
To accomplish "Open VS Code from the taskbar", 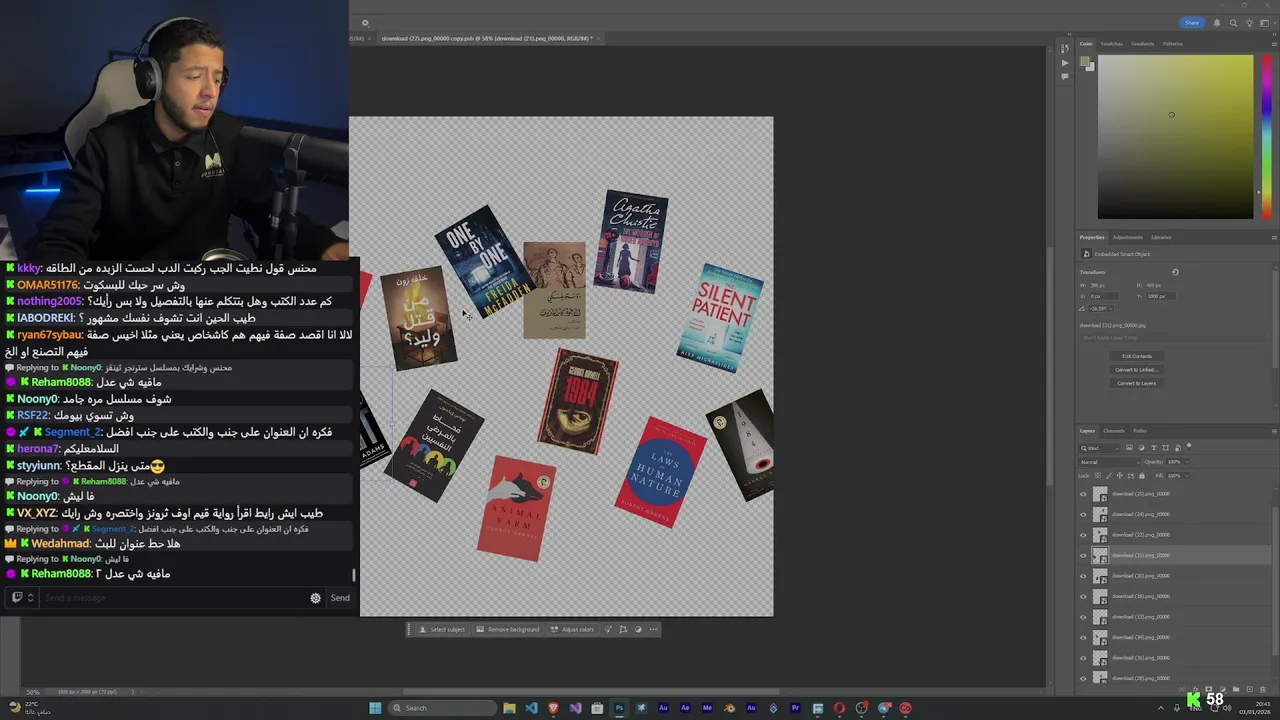I will pyautogui.click(x=531, y=708).
